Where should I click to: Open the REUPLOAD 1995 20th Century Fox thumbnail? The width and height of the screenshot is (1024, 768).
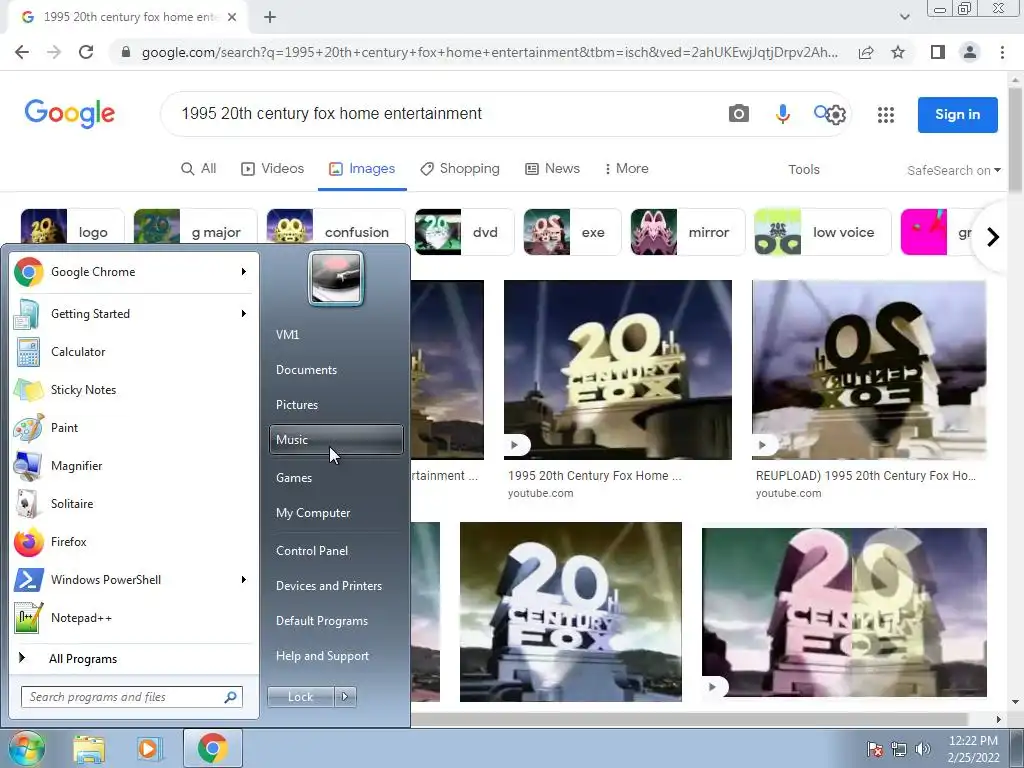pyautogui.click(x=869, y=370)
